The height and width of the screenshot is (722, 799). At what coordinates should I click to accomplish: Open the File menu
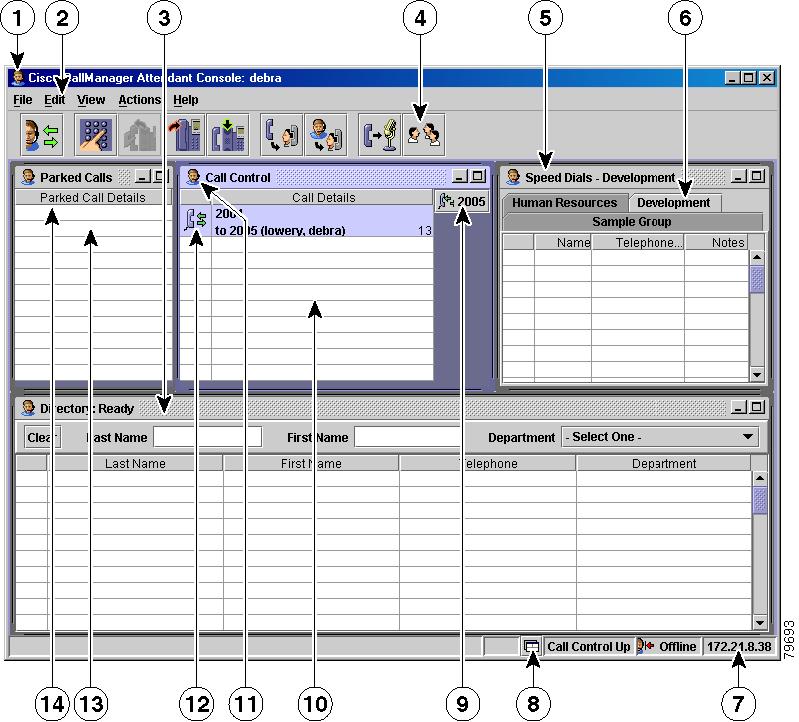pos(22,100)
